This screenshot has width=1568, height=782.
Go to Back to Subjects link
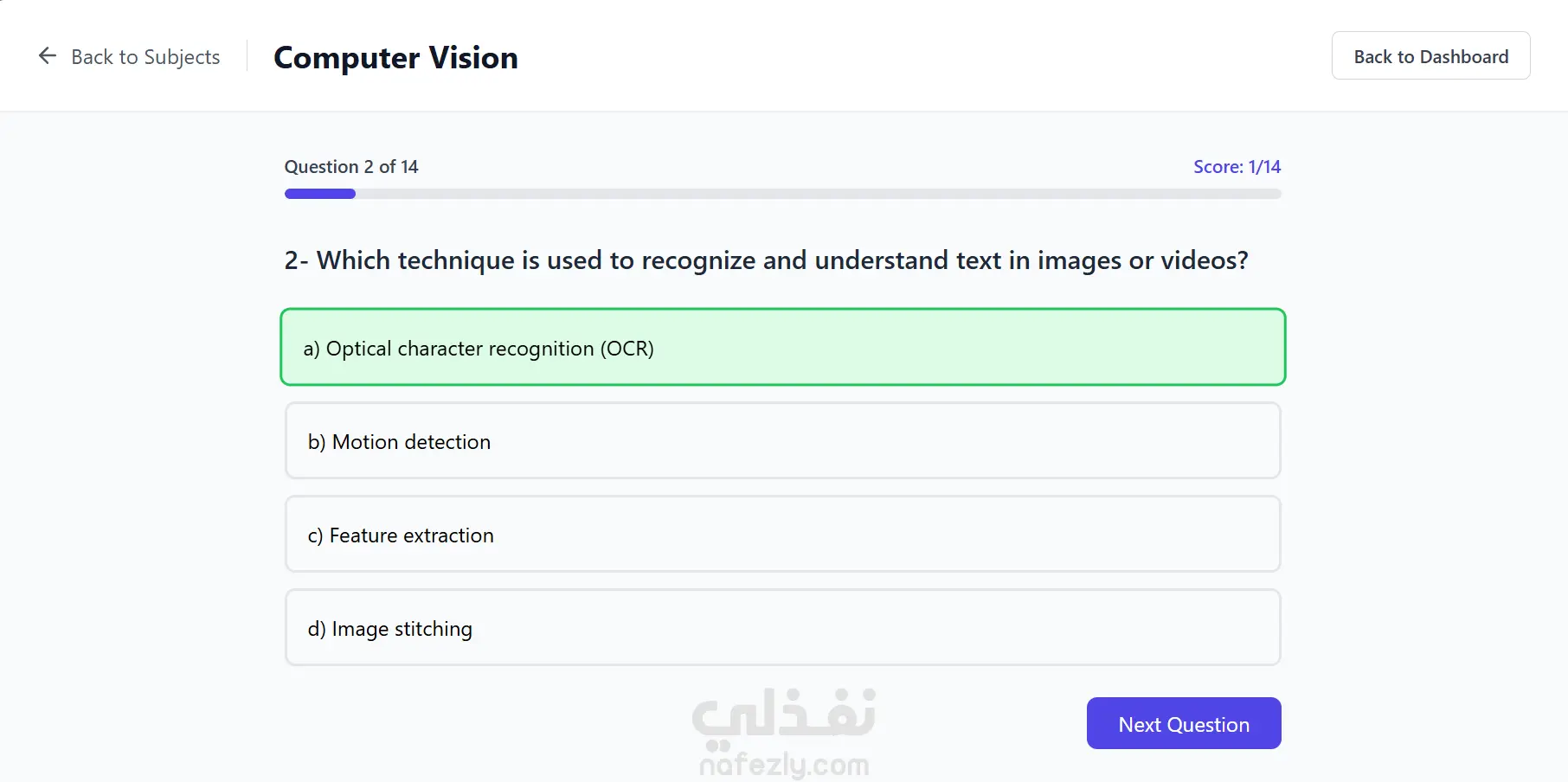(145, 57)
